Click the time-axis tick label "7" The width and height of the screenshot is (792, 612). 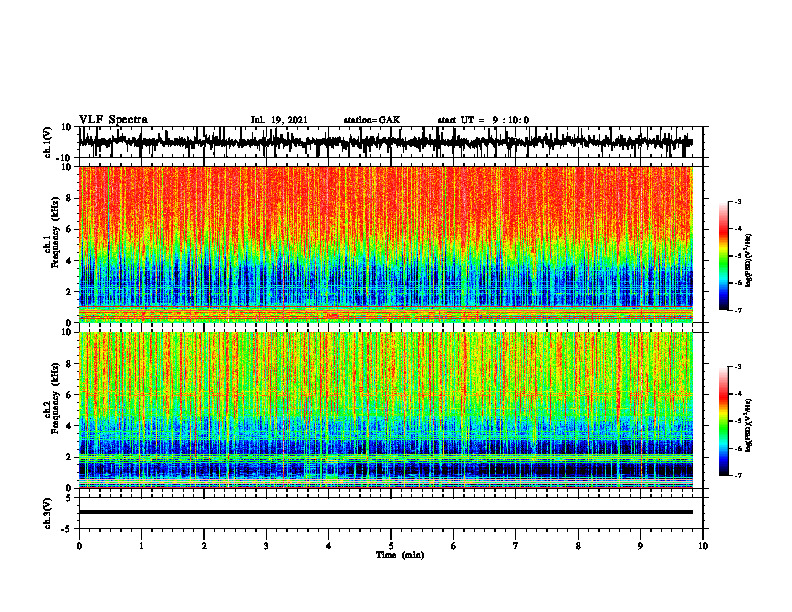pyautogui.click(x=516, y=546)
